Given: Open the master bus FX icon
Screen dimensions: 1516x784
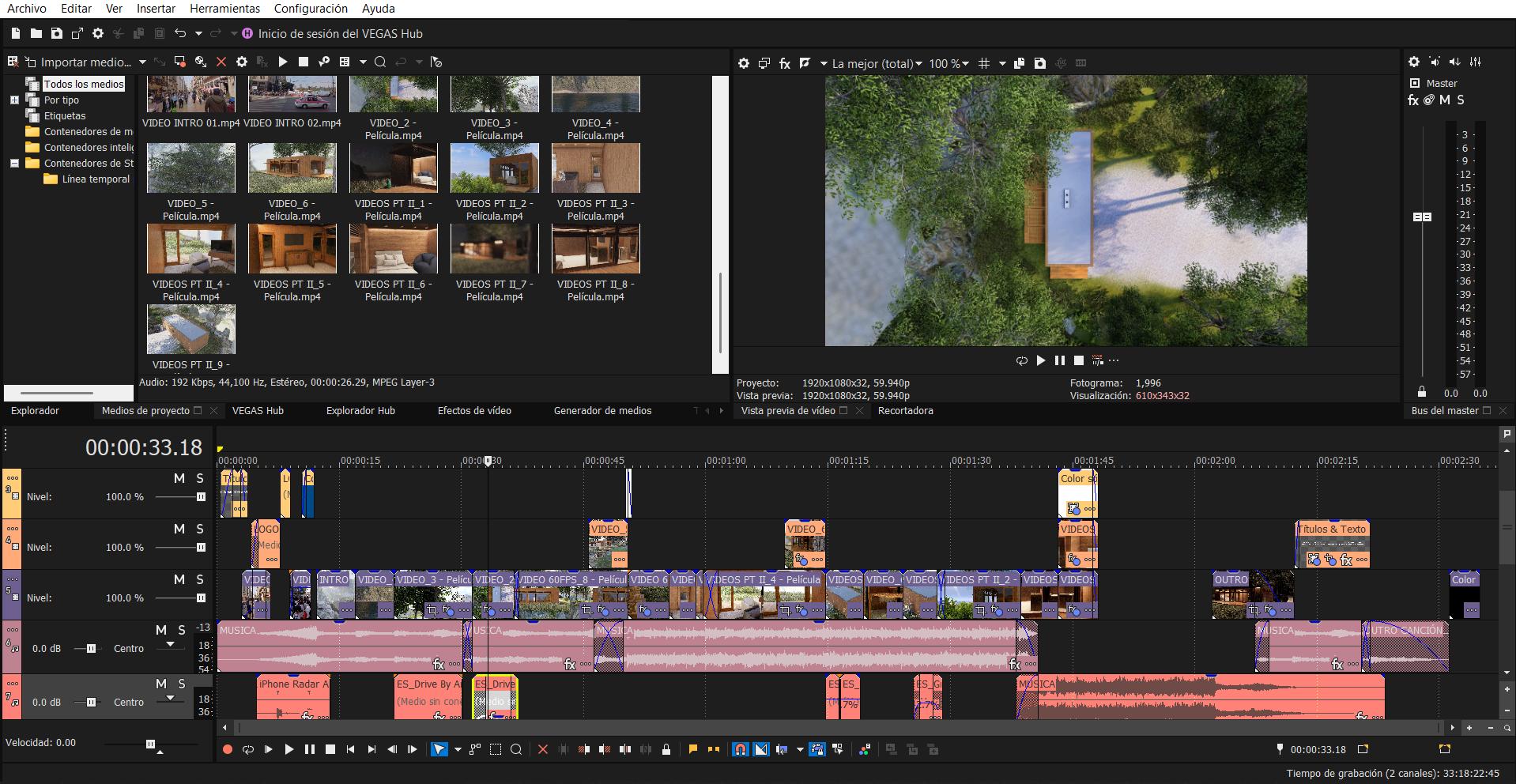Looking at the screenshot, I should (x=1413, y=100).
